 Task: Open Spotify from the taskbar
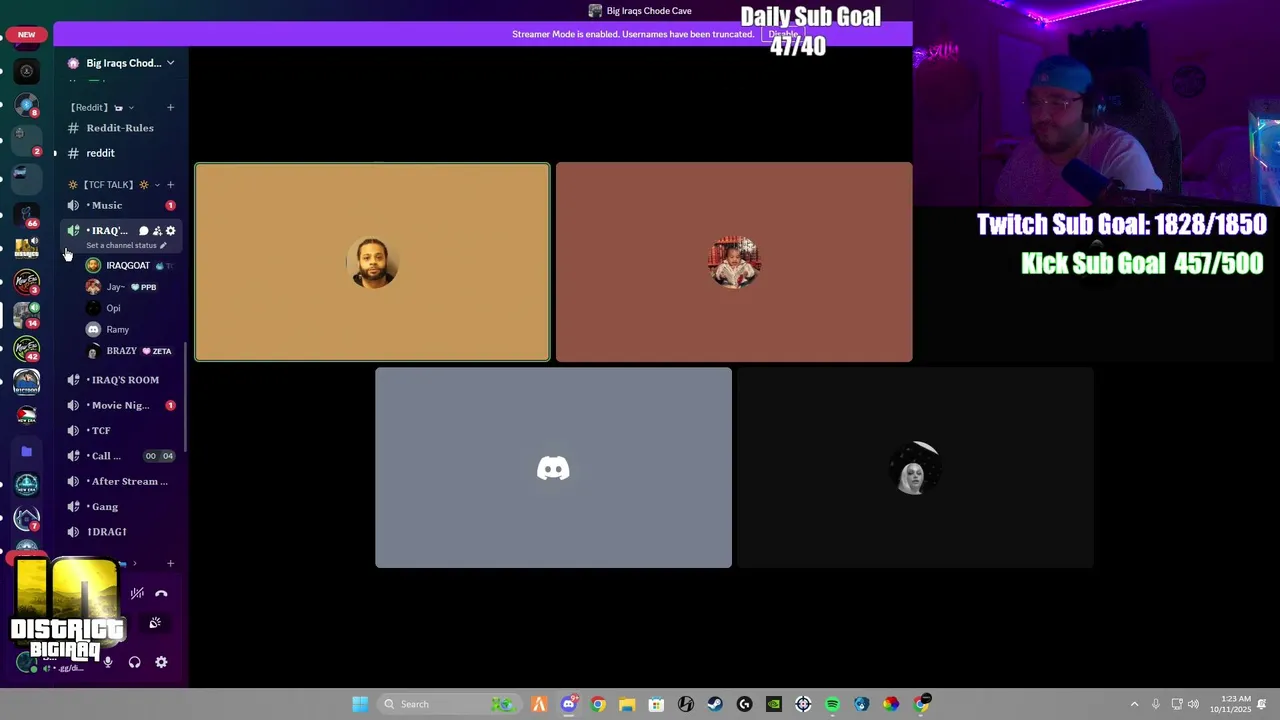(x=832, y=704)
